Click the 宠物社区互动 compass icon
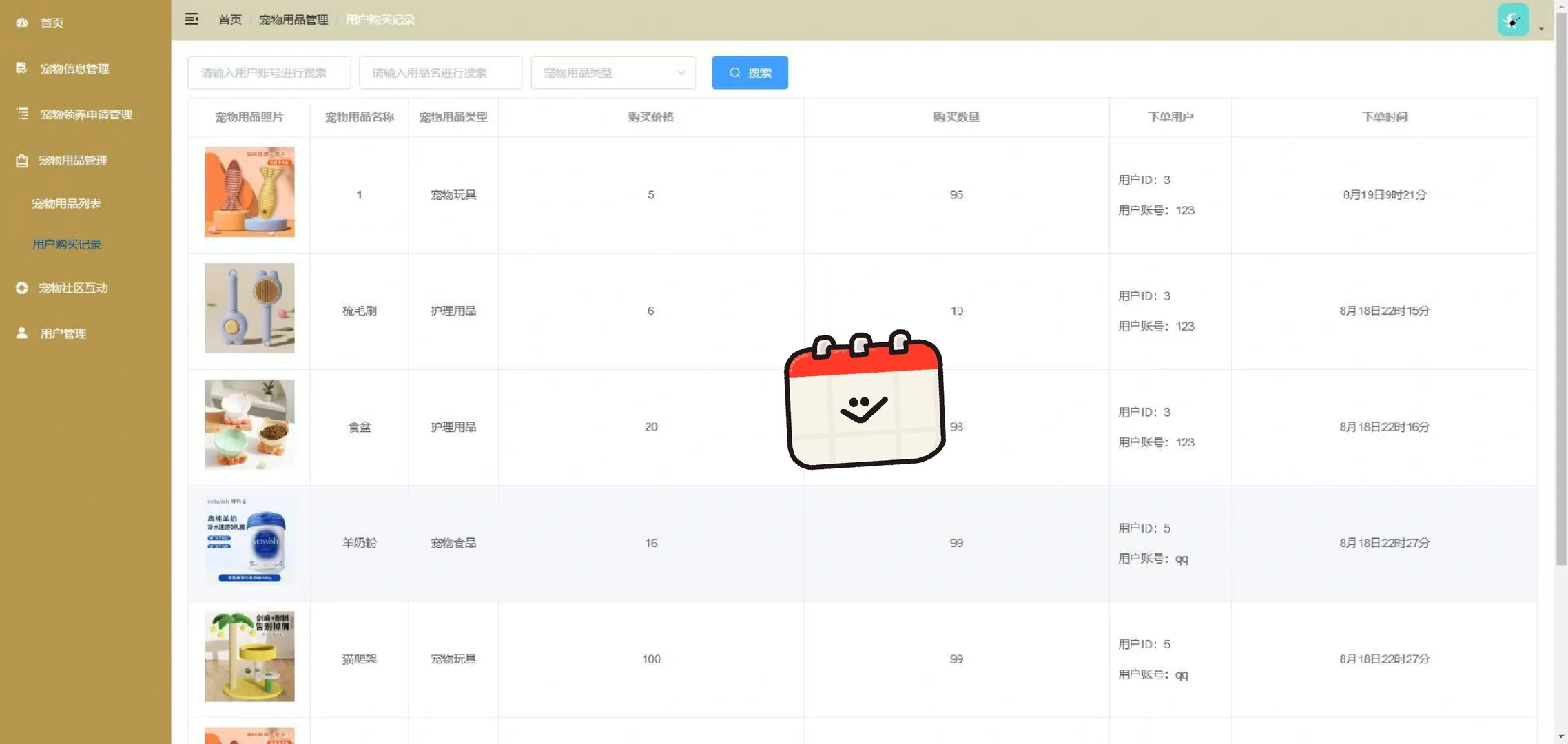Viewport: 1568px width, 744px height. tap(21, 288)
